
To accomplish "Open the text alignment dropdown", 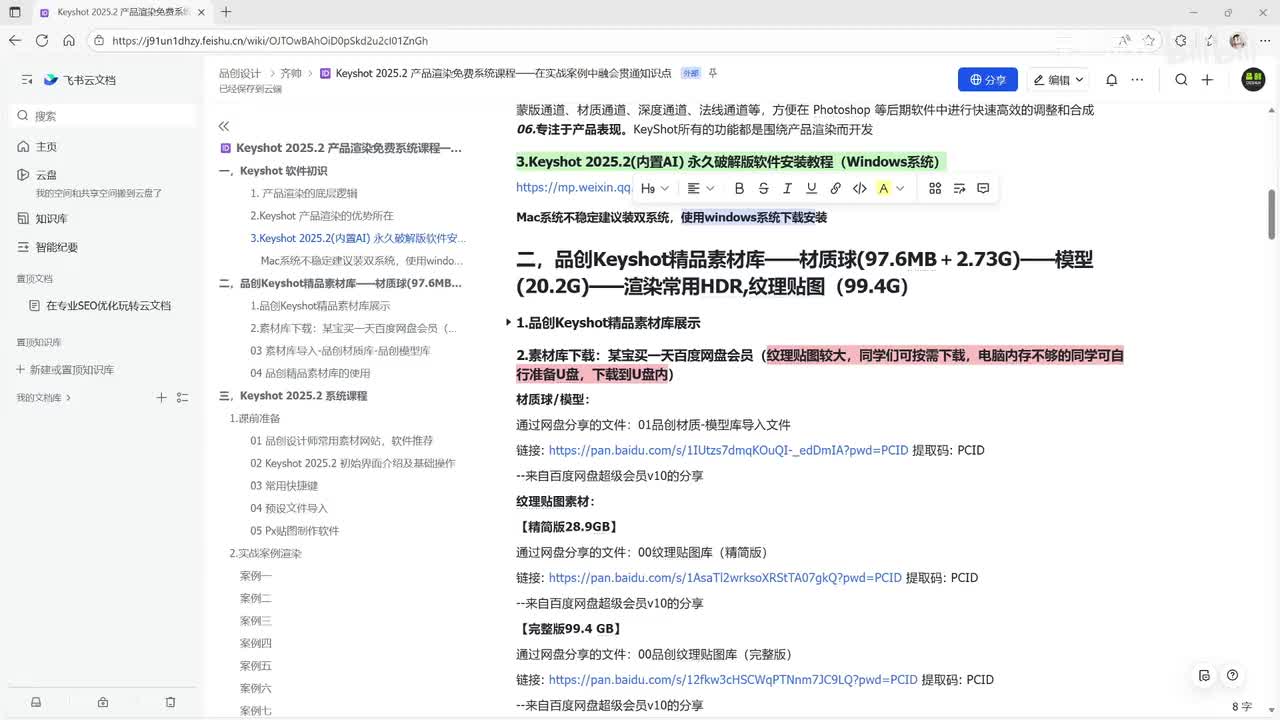I will 701,188.
